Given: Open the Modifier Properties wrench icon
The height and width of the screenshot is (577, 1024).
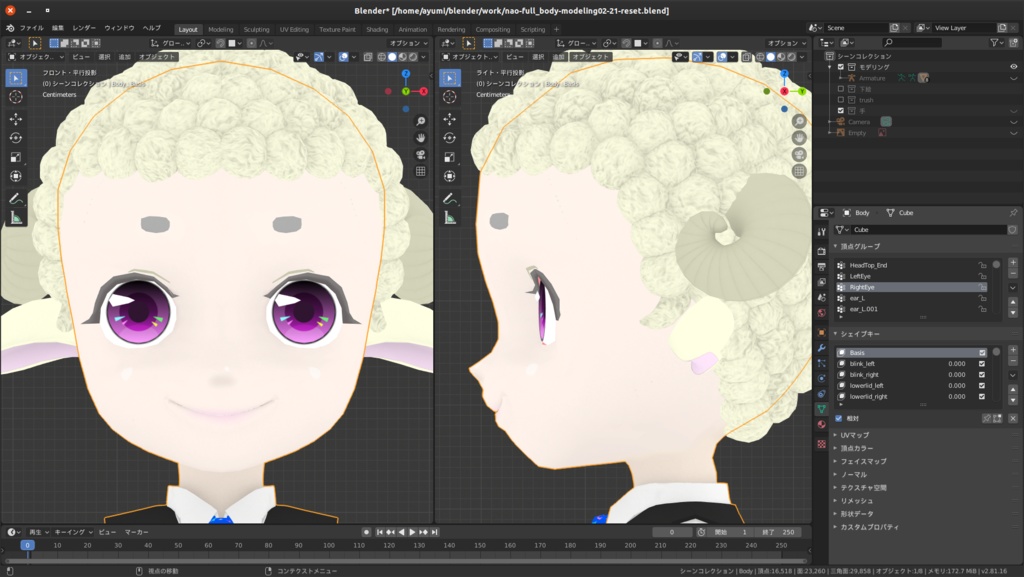Looking at the screenshot, I should (x=820, y=347).
